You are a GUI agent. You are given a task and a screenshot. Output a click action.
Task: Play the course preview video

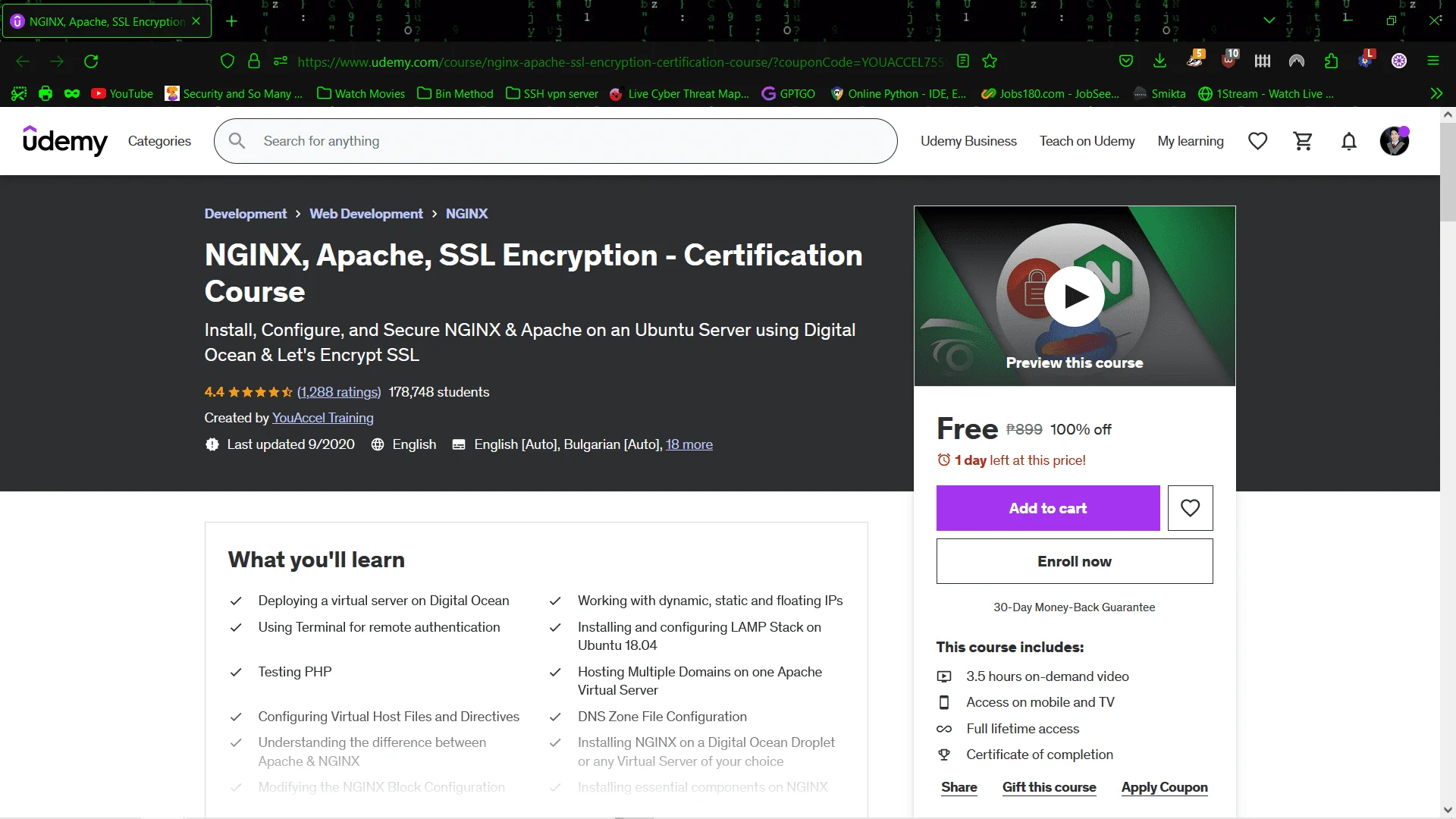click(x=1075, y=296)
